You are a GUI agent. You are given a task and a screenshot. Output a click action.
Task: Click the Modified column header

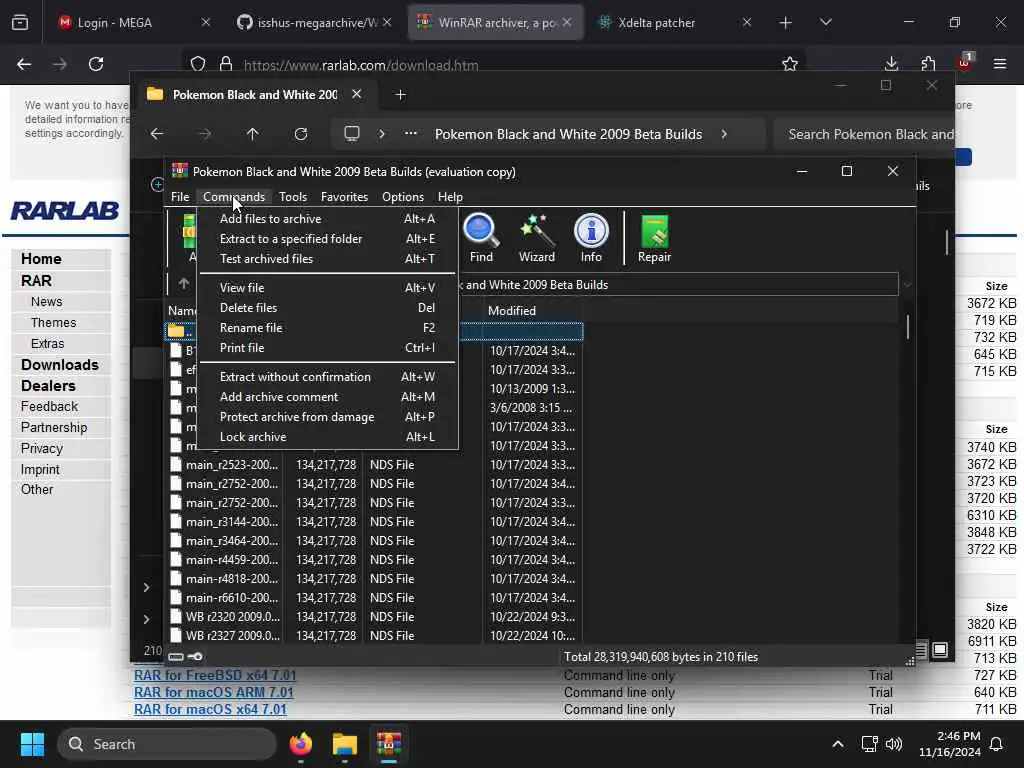[x=532, y=311]
